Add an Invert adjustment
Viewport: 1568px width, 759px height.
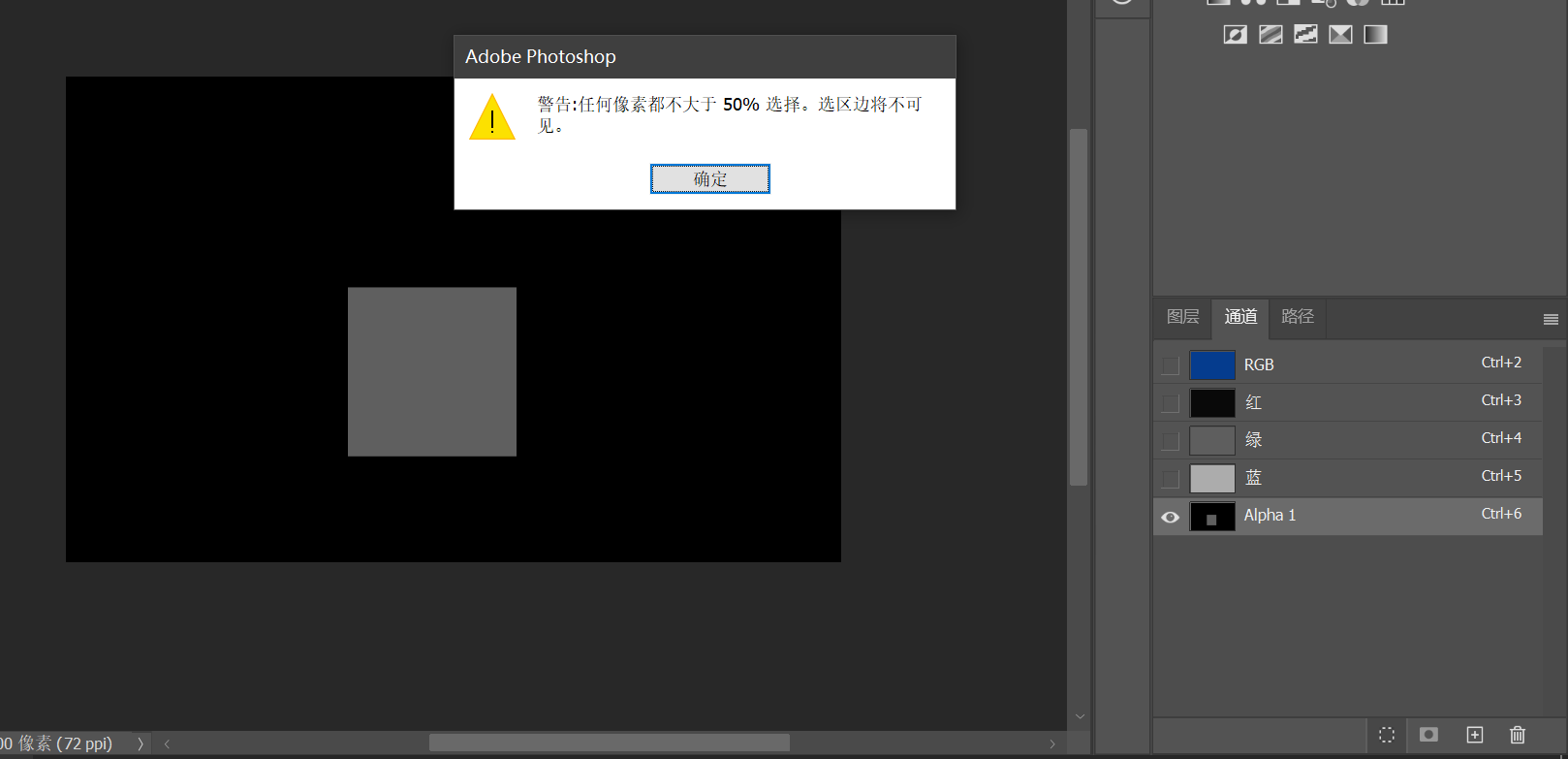click(1236, 35)
